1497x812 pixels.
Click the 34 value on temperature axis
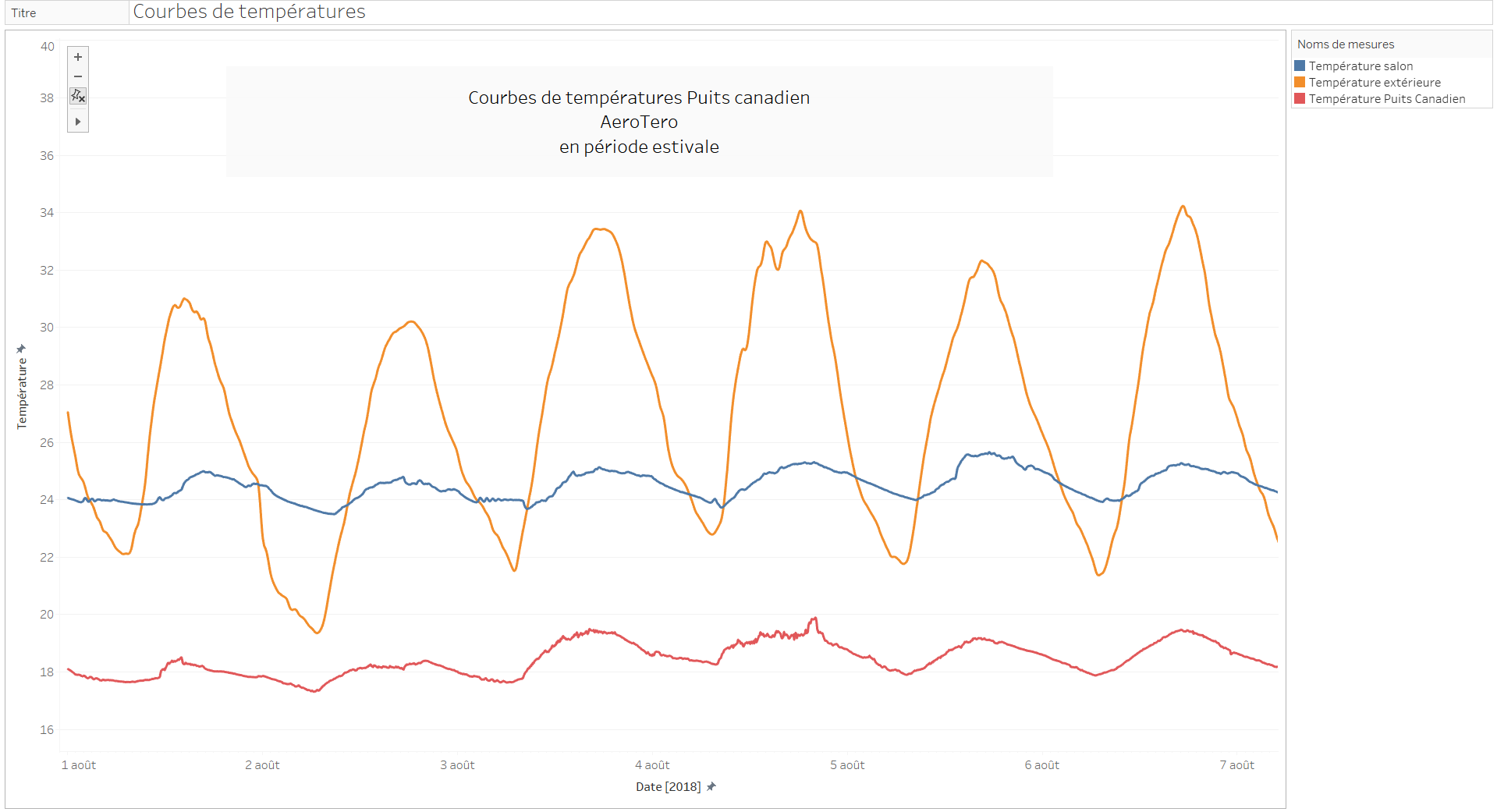click(47, 212)
